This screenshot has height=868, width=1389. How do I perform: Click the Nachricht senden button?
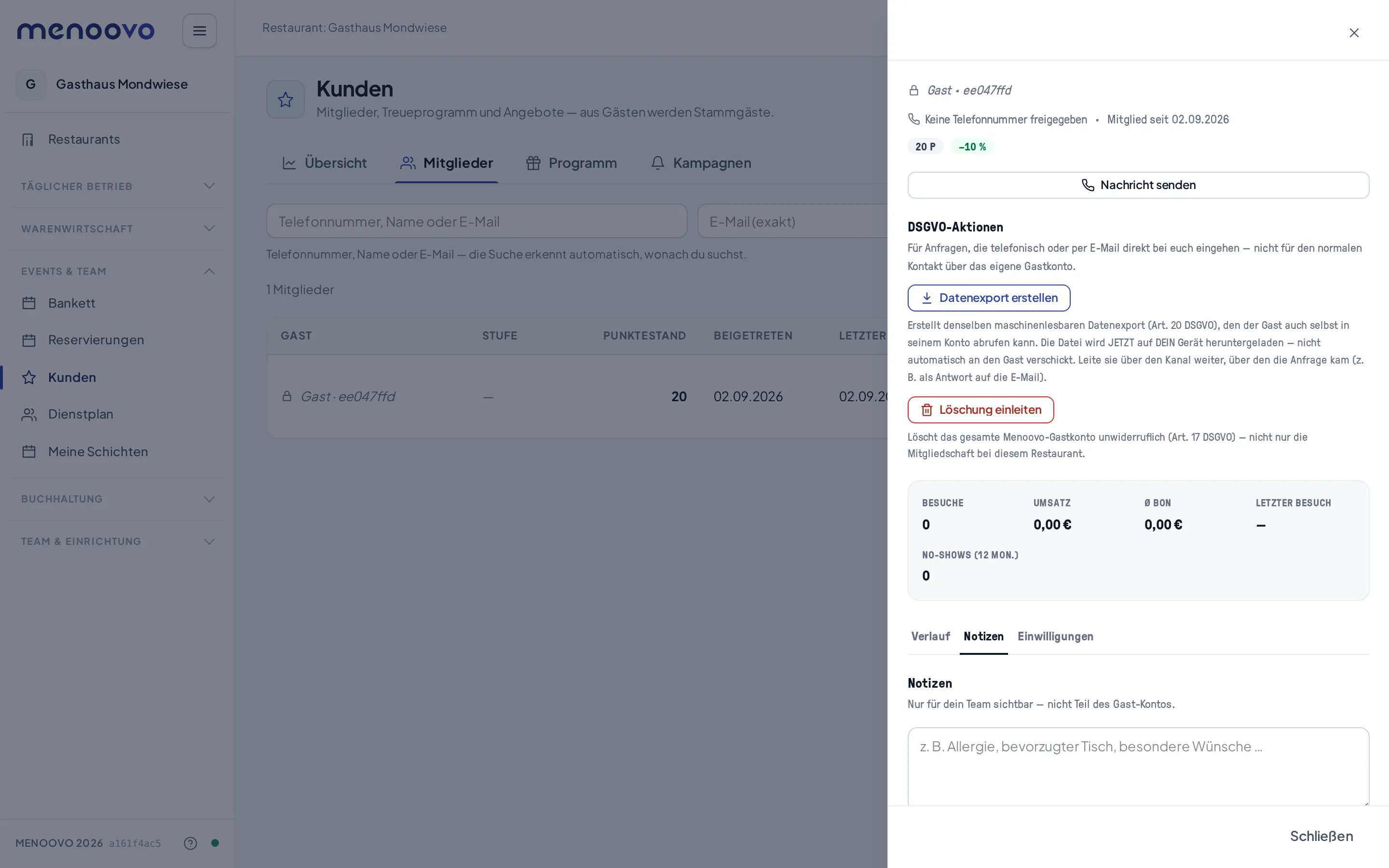tap(1138, 185)
